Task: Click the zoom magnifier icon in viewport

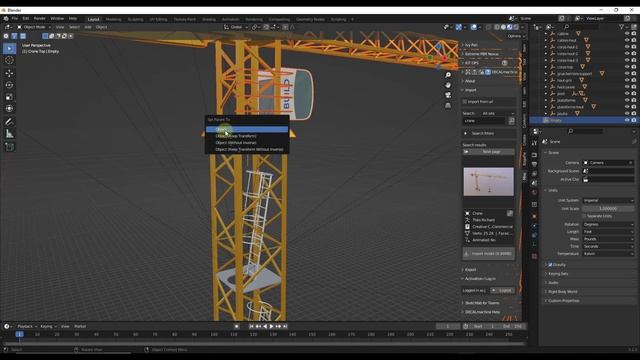Action: pyautogui.click(x=448, y=75)
